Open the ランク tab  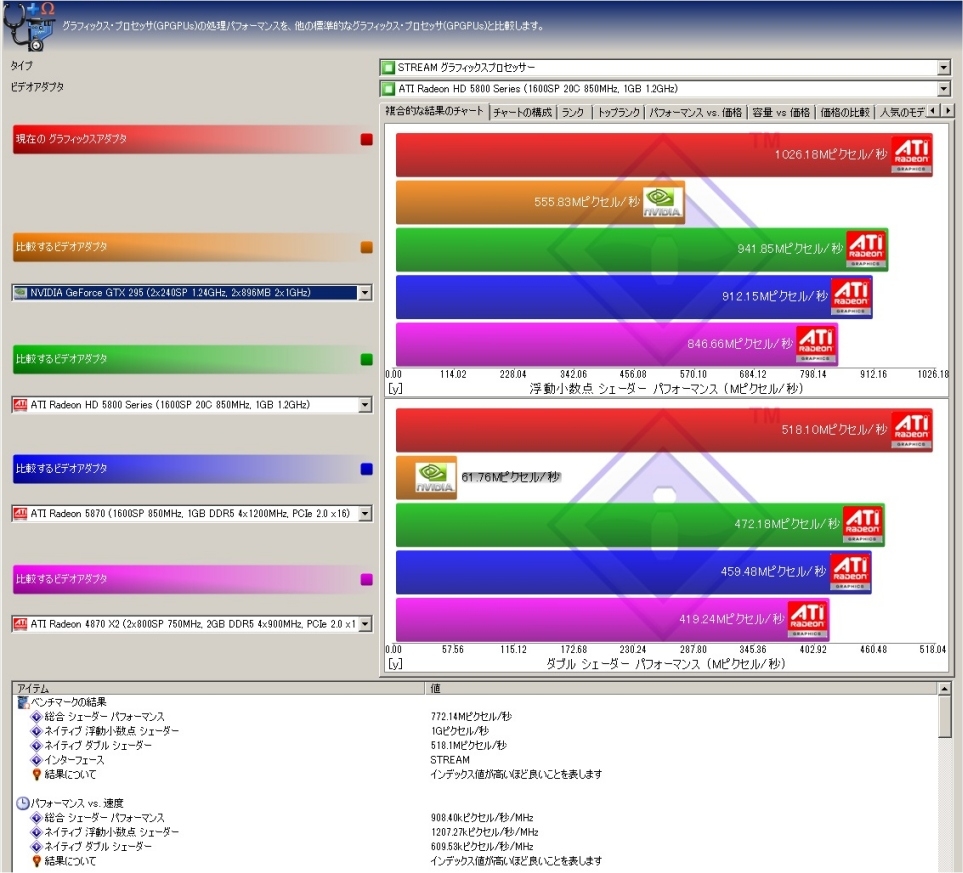tap(574, 112)
